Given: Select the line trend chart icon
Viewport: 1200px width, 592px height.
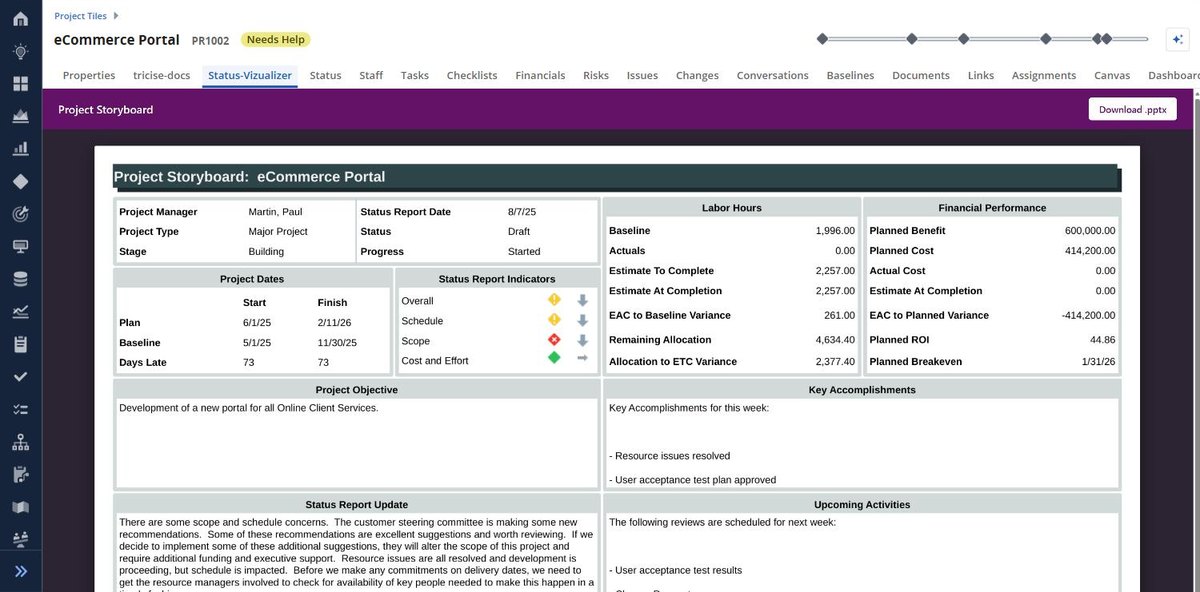Looking at the screenshot, I should point(20,311).
